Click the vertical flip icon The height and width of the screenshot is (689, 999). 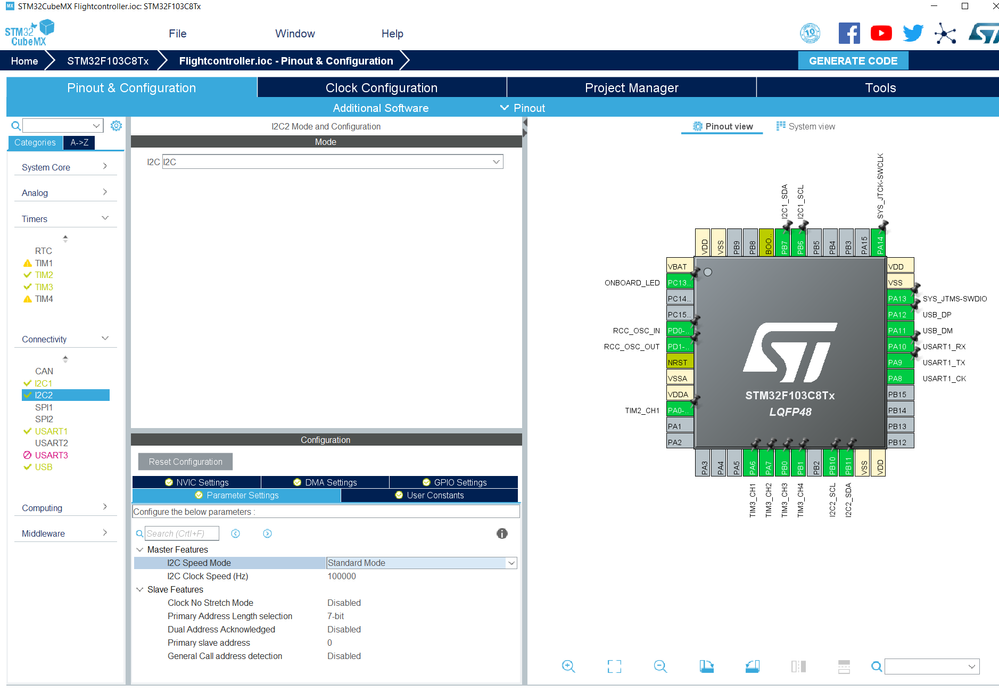tap(844, 666)
